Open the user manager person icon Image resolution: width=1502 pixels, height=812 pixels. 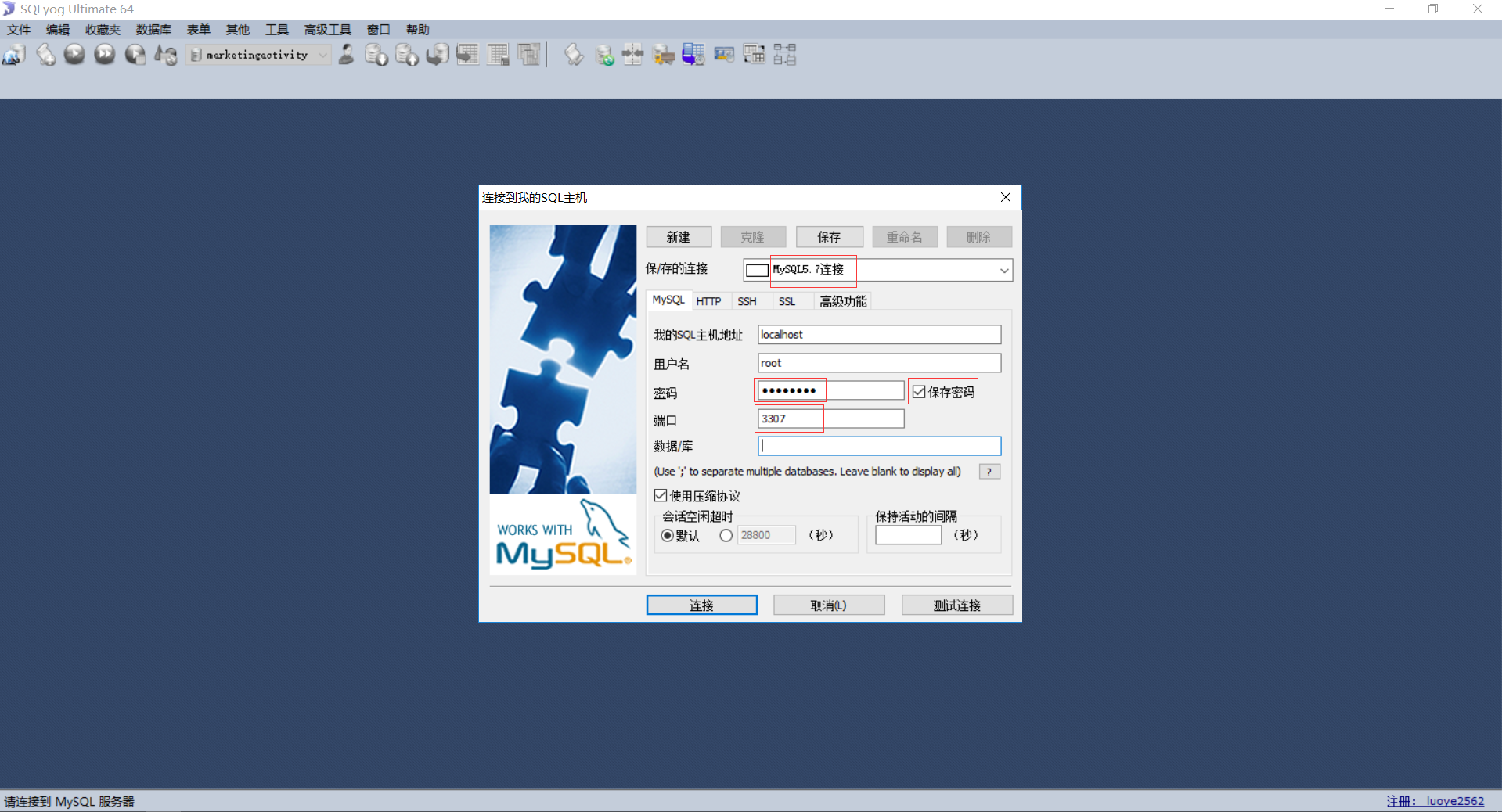point(346,55)
